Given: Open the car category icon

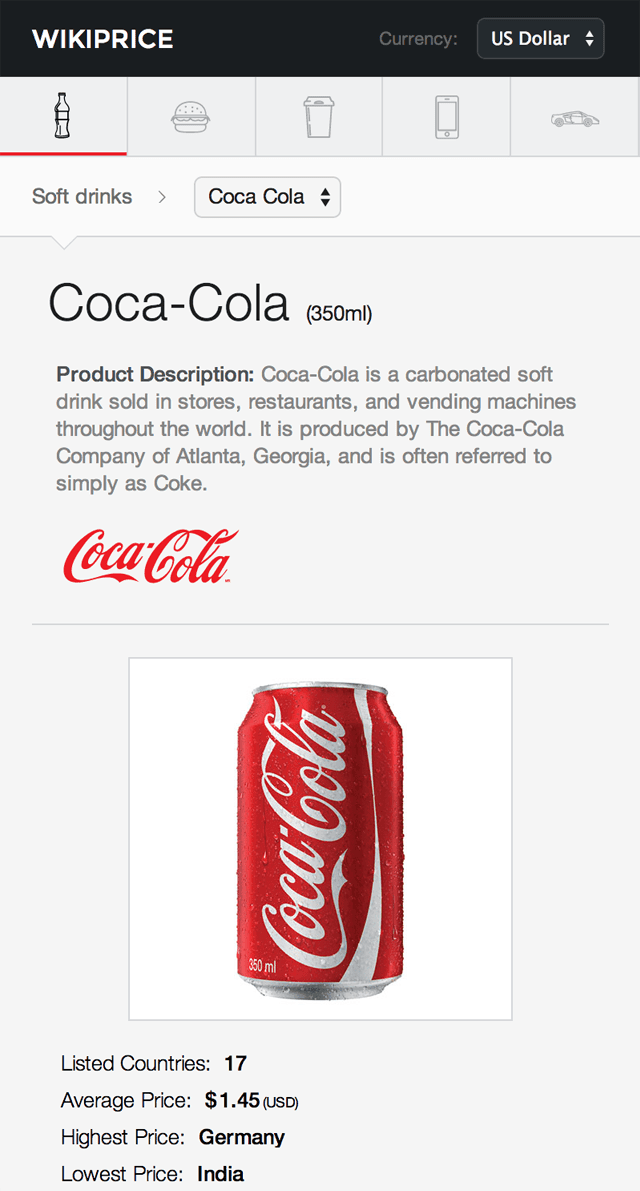Looking at the screenshot, I should pyautogui.click(x=575, y=118).
